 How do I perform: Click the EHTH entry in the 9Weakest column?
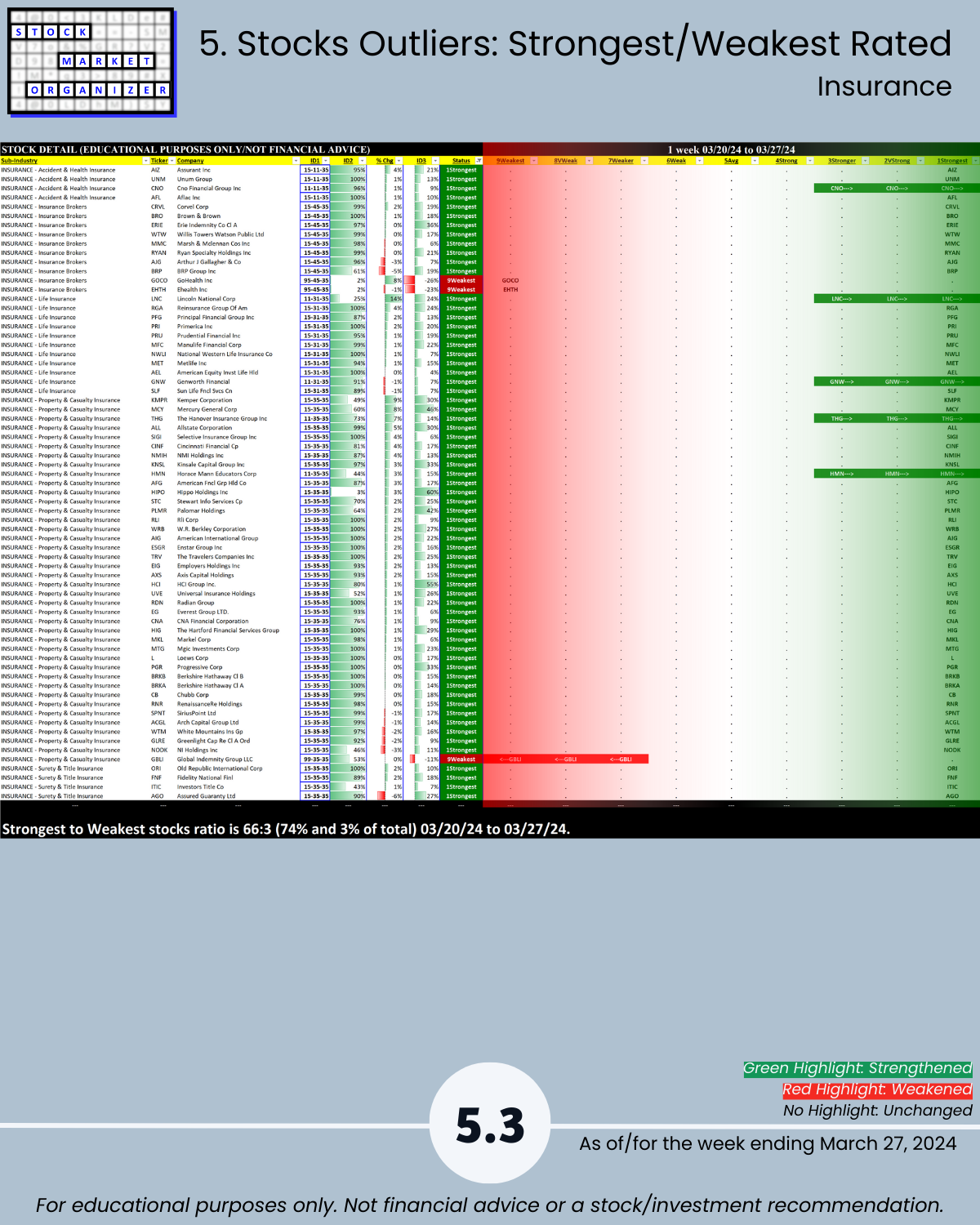point(510,289)
